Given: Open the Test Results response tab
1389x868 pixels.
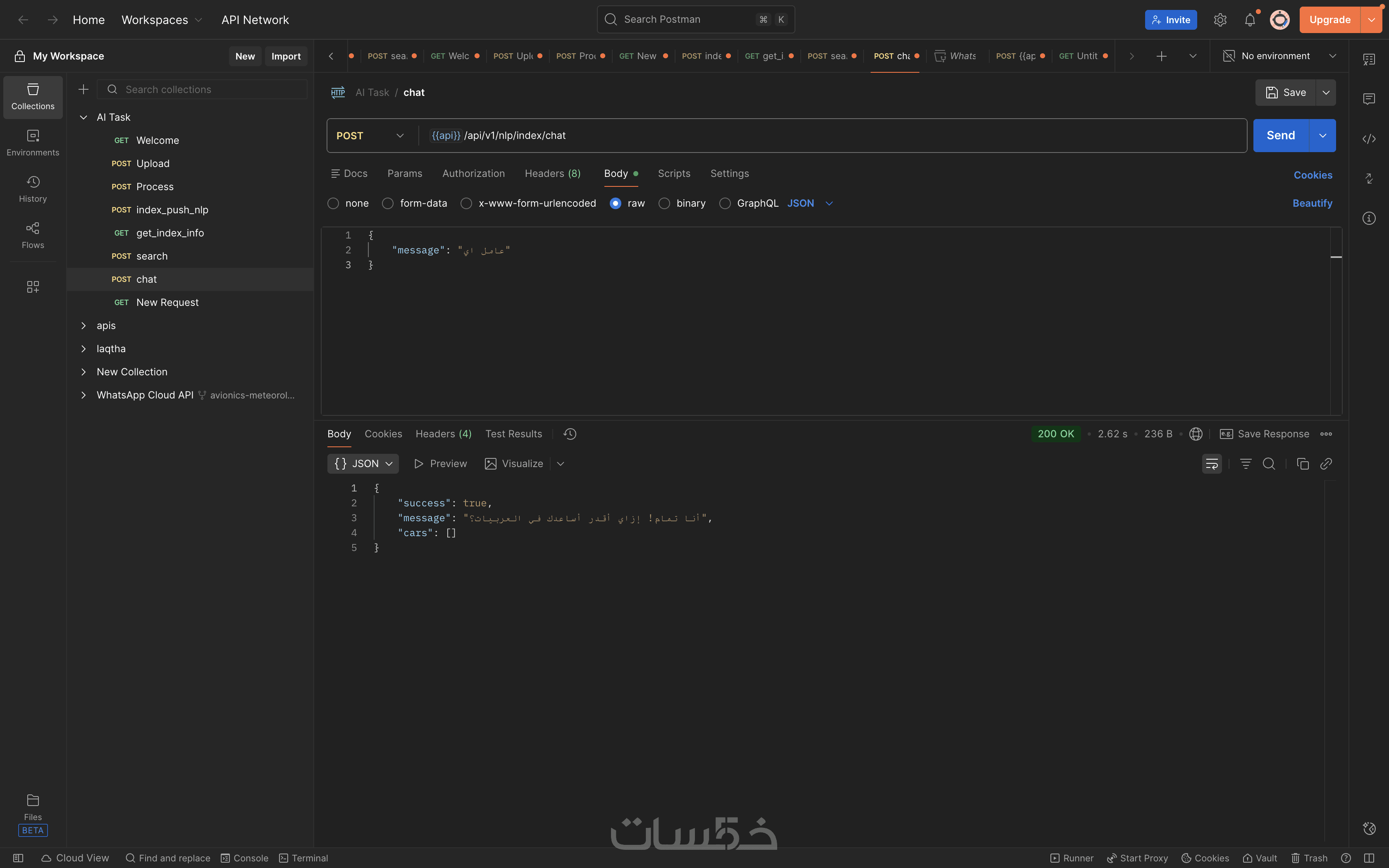Looking at the screenshot, I should coord(513,434).
